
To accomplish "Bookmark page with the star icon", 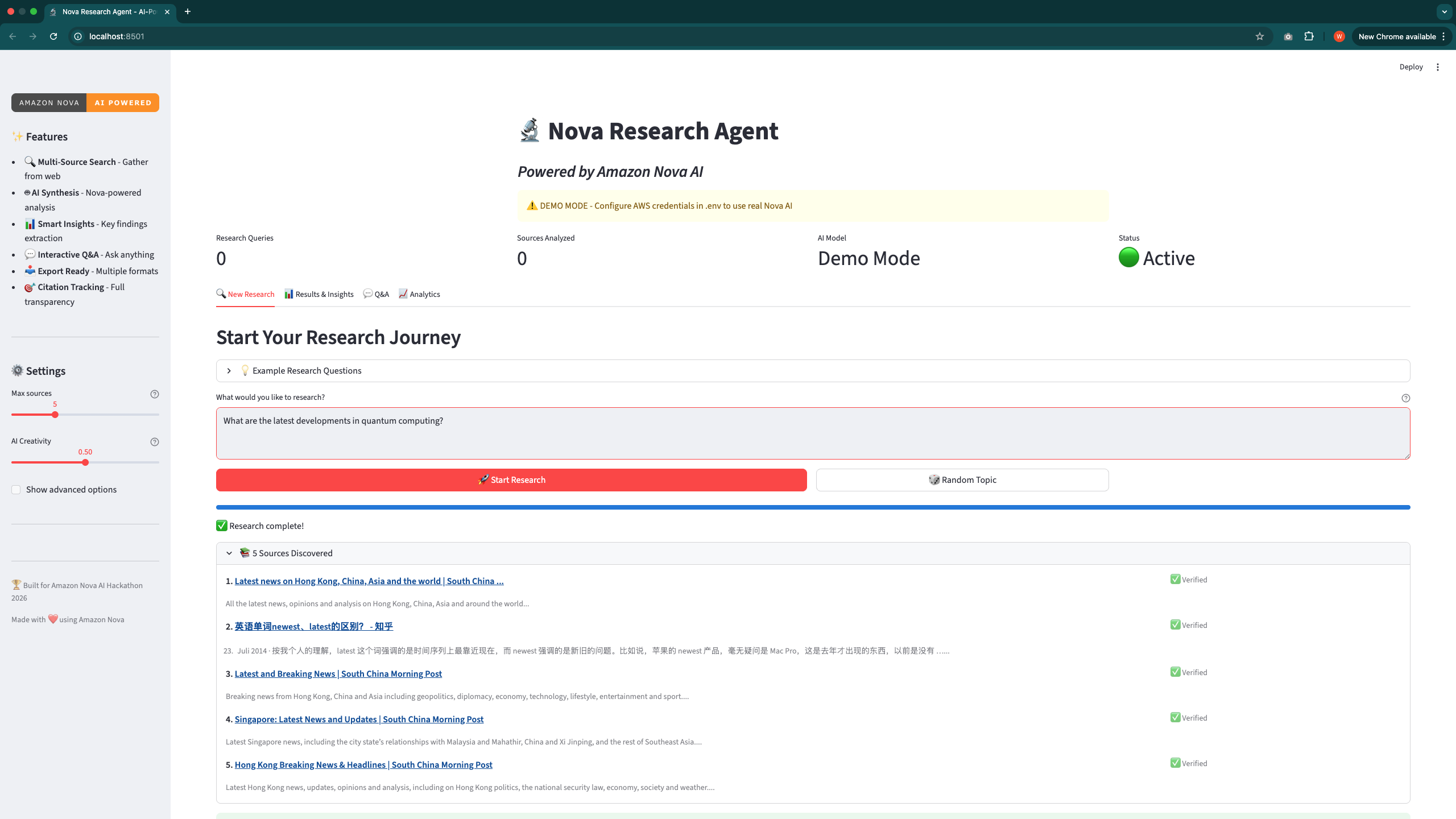I will (x=1259, y=36).
